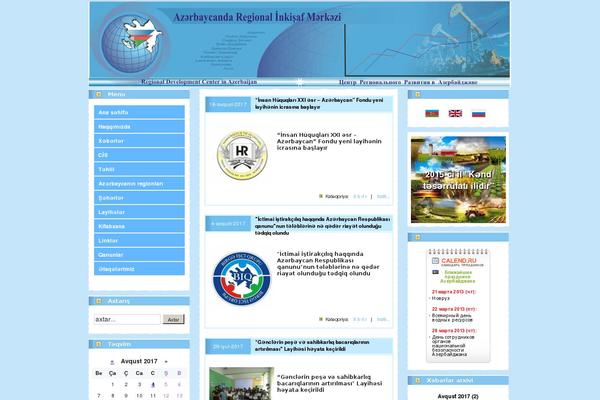
Task: Open headline 'Gənclərin peşə və sahibkarlıq' news title
Action: [312, 346]
